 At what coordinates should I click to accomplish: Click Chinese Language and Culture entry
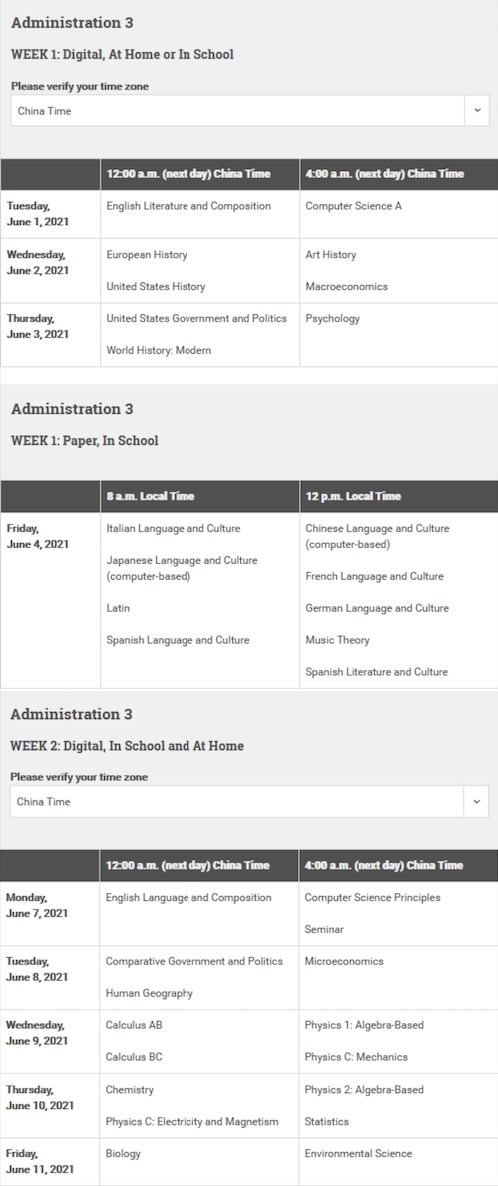pyautogui.click(x=377, y=536)
